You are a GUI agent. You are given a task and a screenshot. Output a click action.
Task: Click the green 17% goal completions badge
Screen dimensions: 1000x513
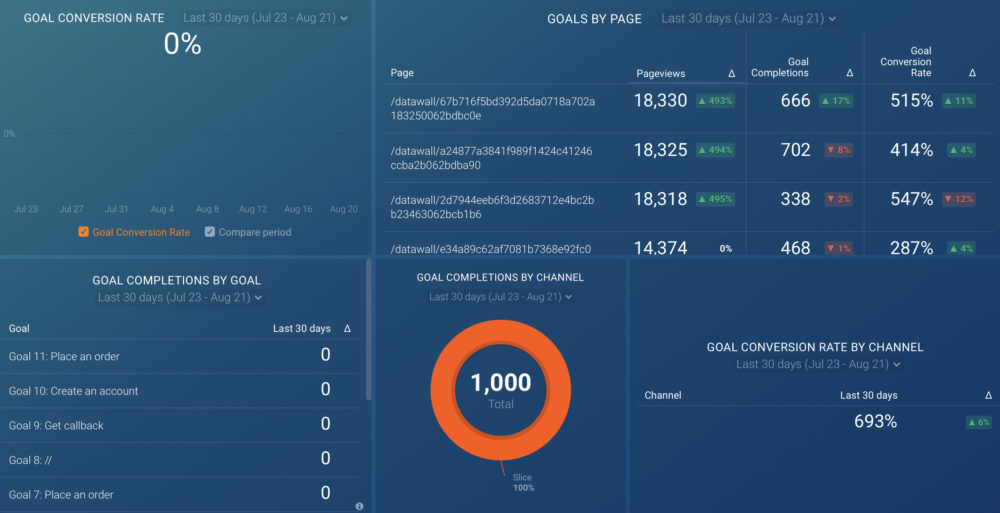(838, 101)
